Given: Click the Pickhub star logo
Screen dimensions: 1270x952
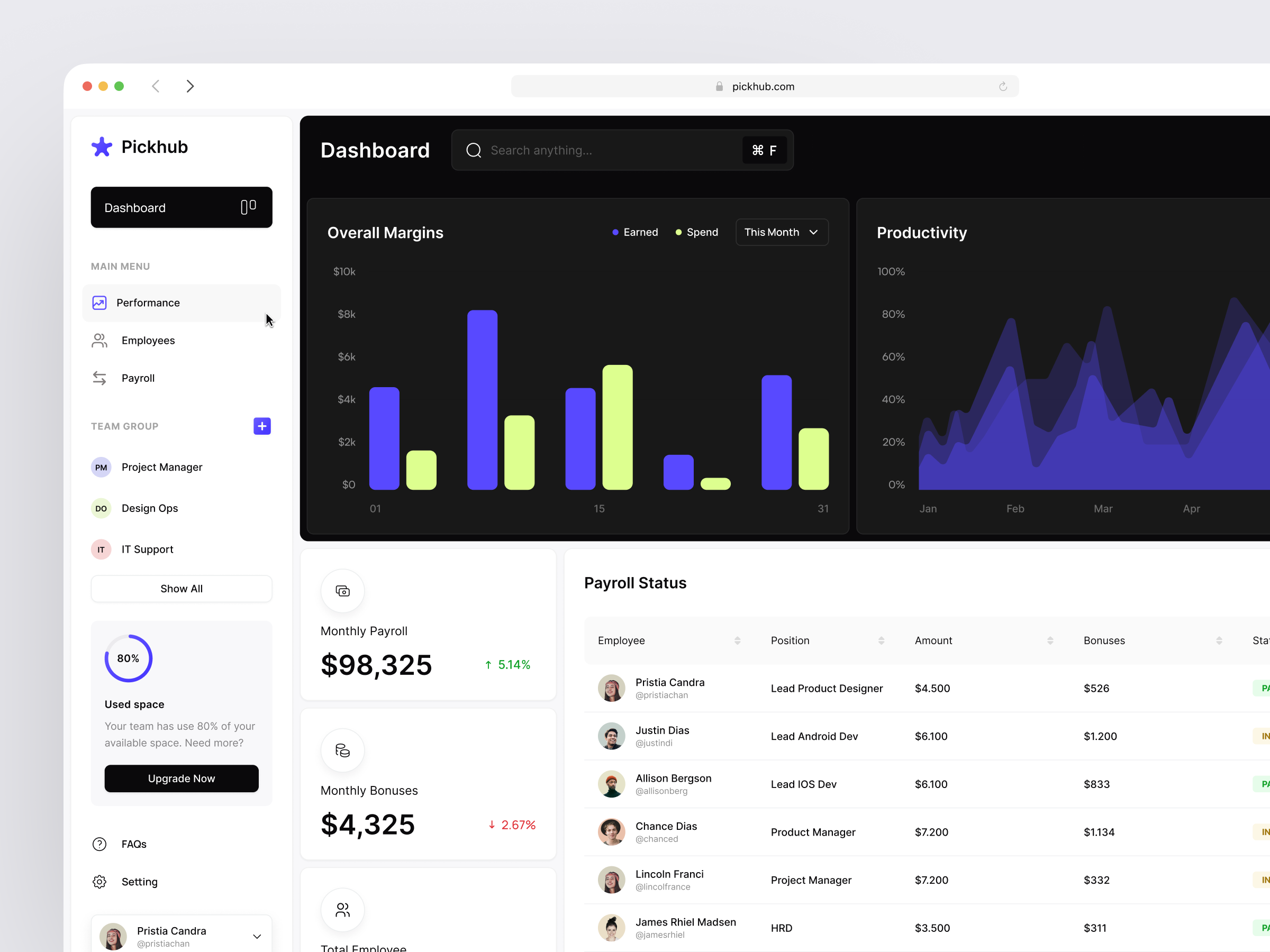Looking at the screenshot, I should 102,147.
